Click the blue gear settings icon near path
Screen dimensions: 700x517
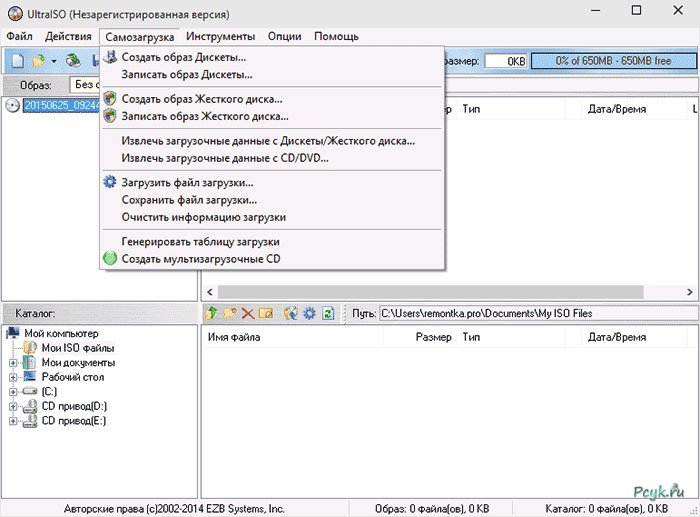coord(308,314)
